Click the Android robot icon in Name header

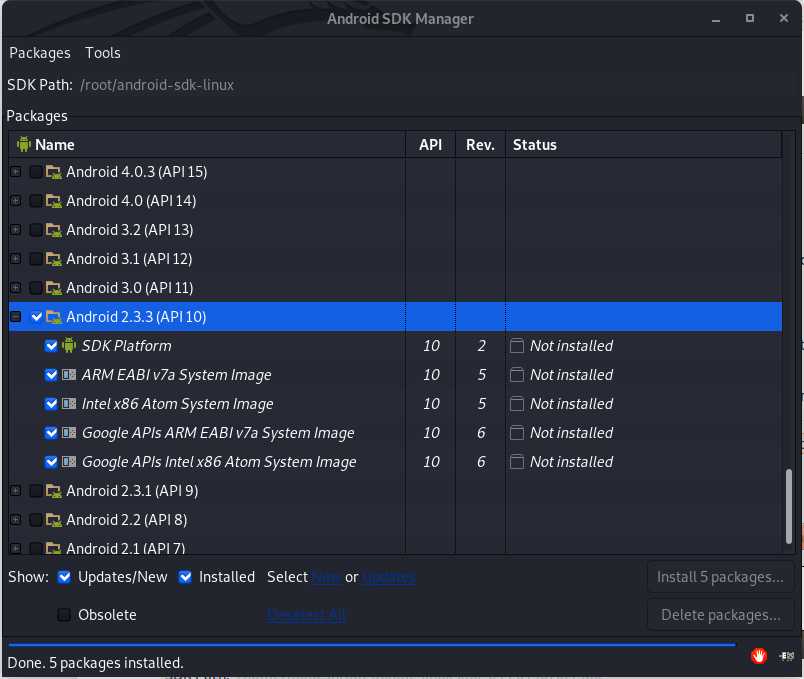pyautogui.click(x=24, y=145)
